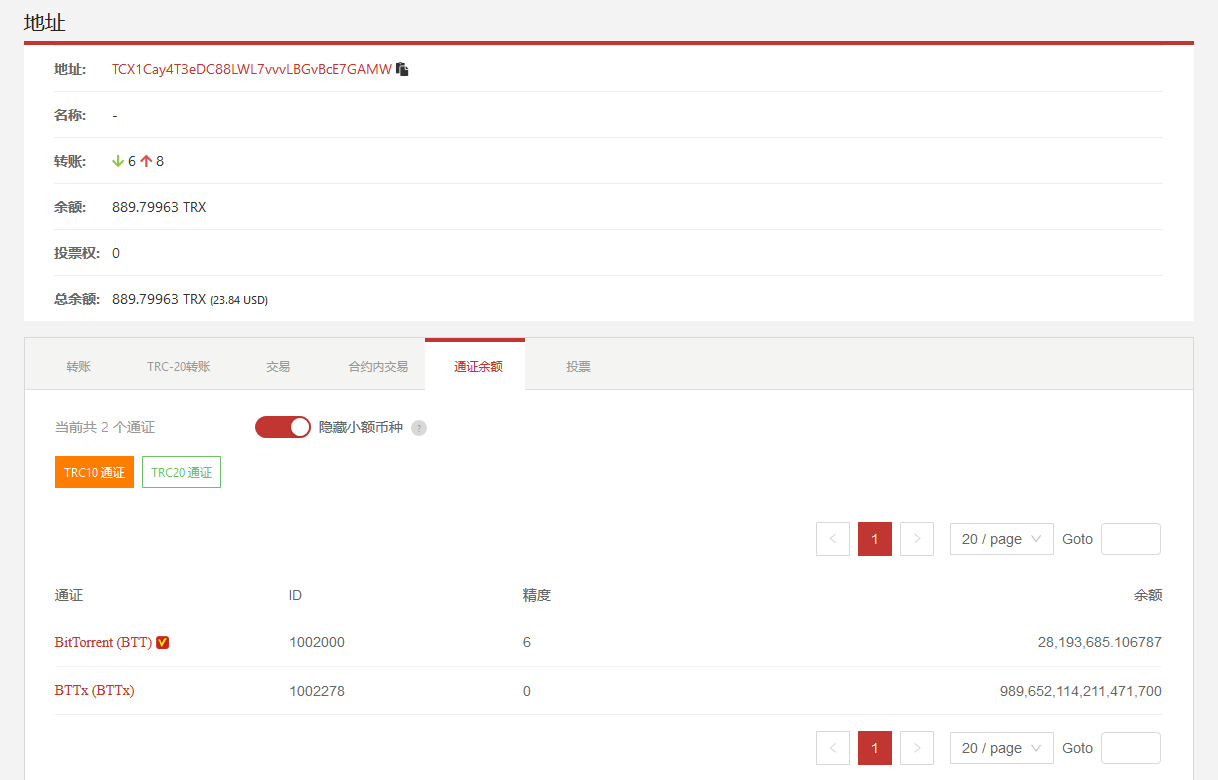The image size is (1218, 780).
Task: Select the TRC20 通证 filter
Action: click(181, 473)
